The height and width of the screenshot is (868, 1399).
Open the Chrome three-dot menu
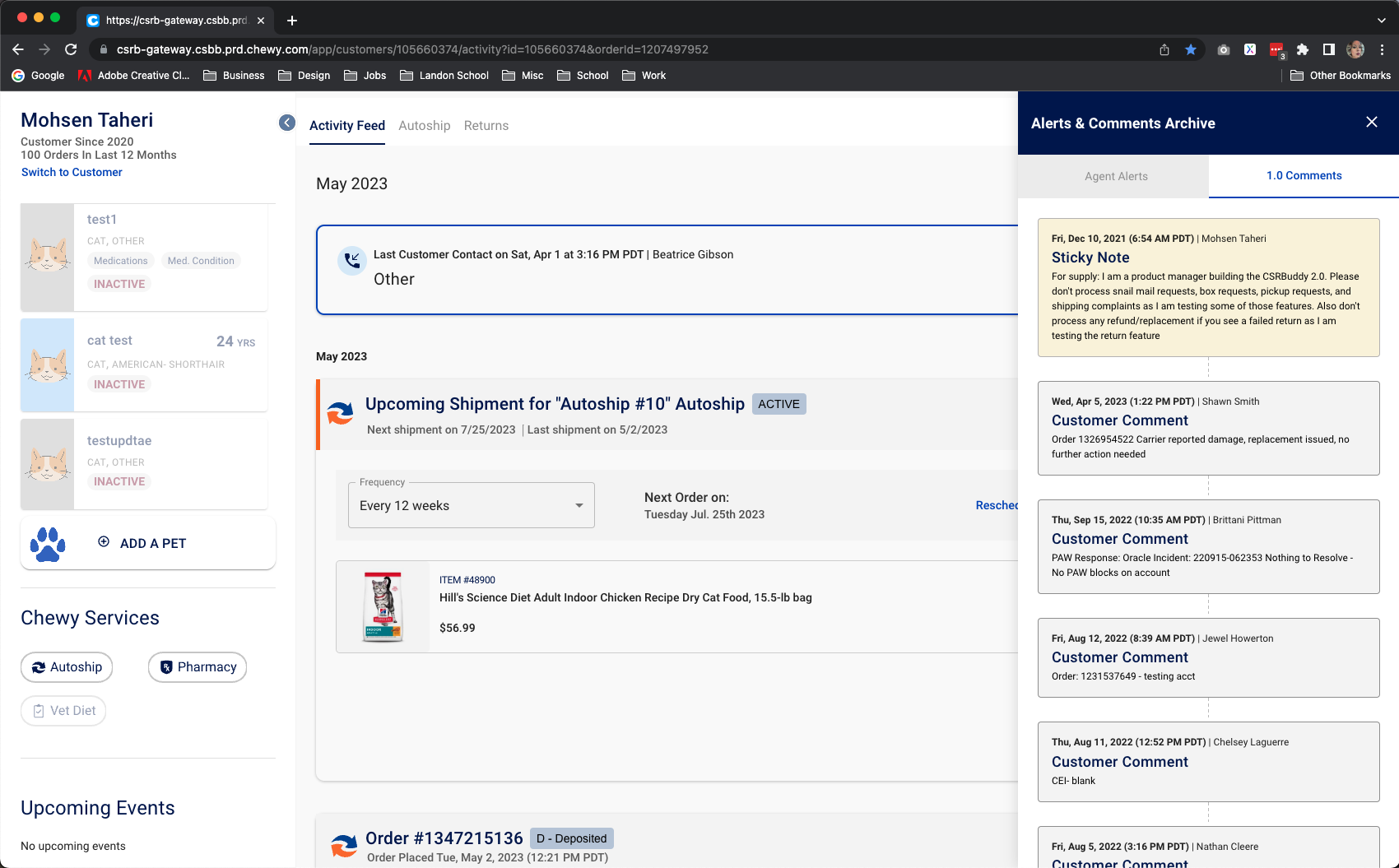(x=1383, y=49)
